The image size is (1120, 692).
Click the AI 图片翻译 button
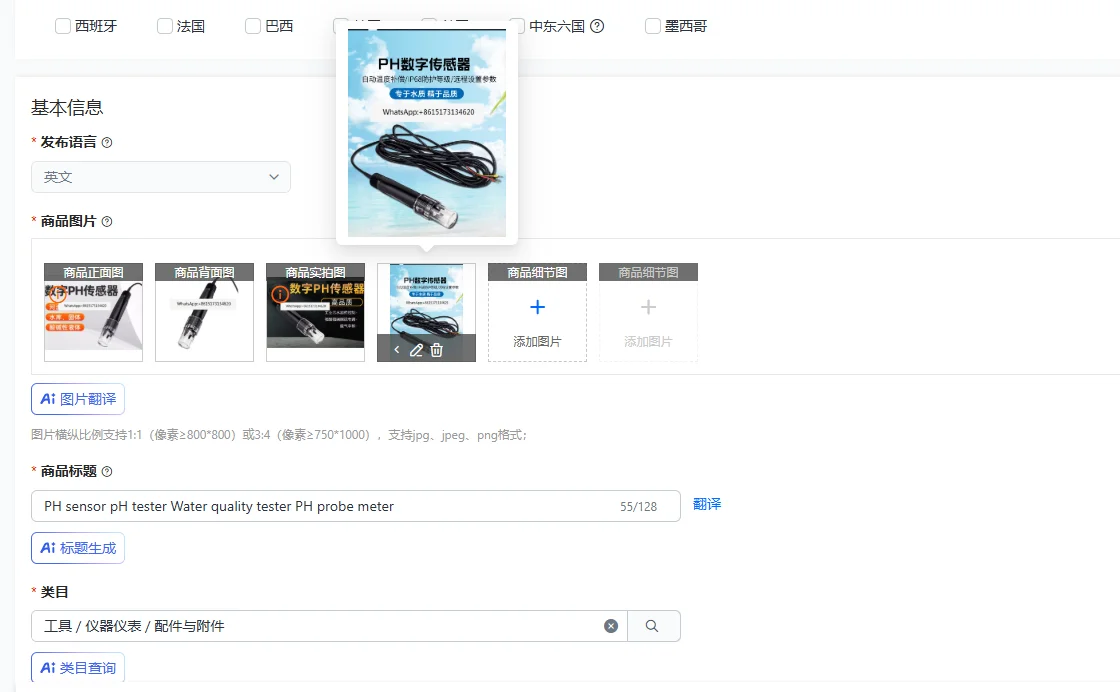pos(77,398)
